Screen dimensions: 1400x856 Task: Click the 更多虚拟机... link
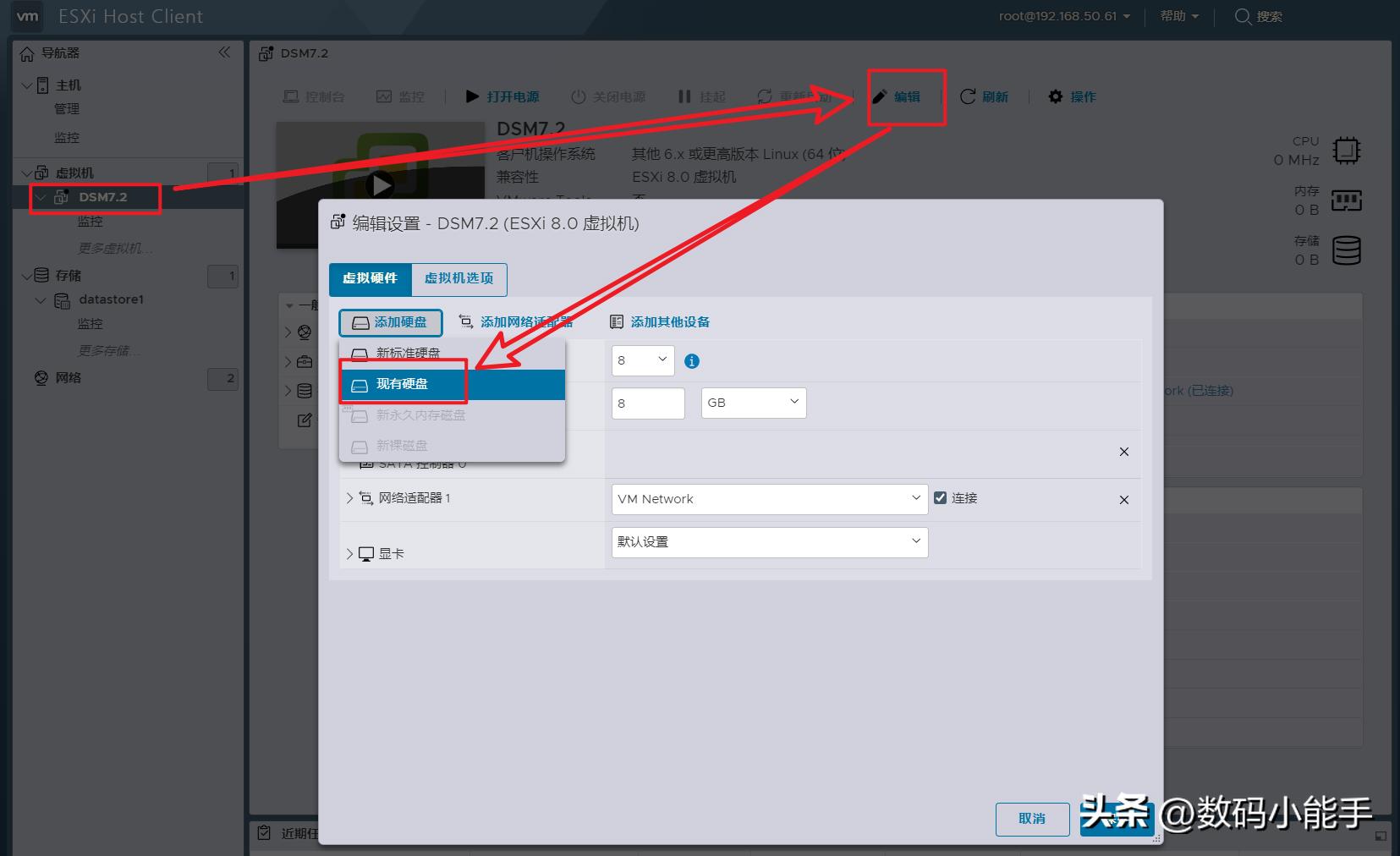pyautogui.click(x=116, y=249)
